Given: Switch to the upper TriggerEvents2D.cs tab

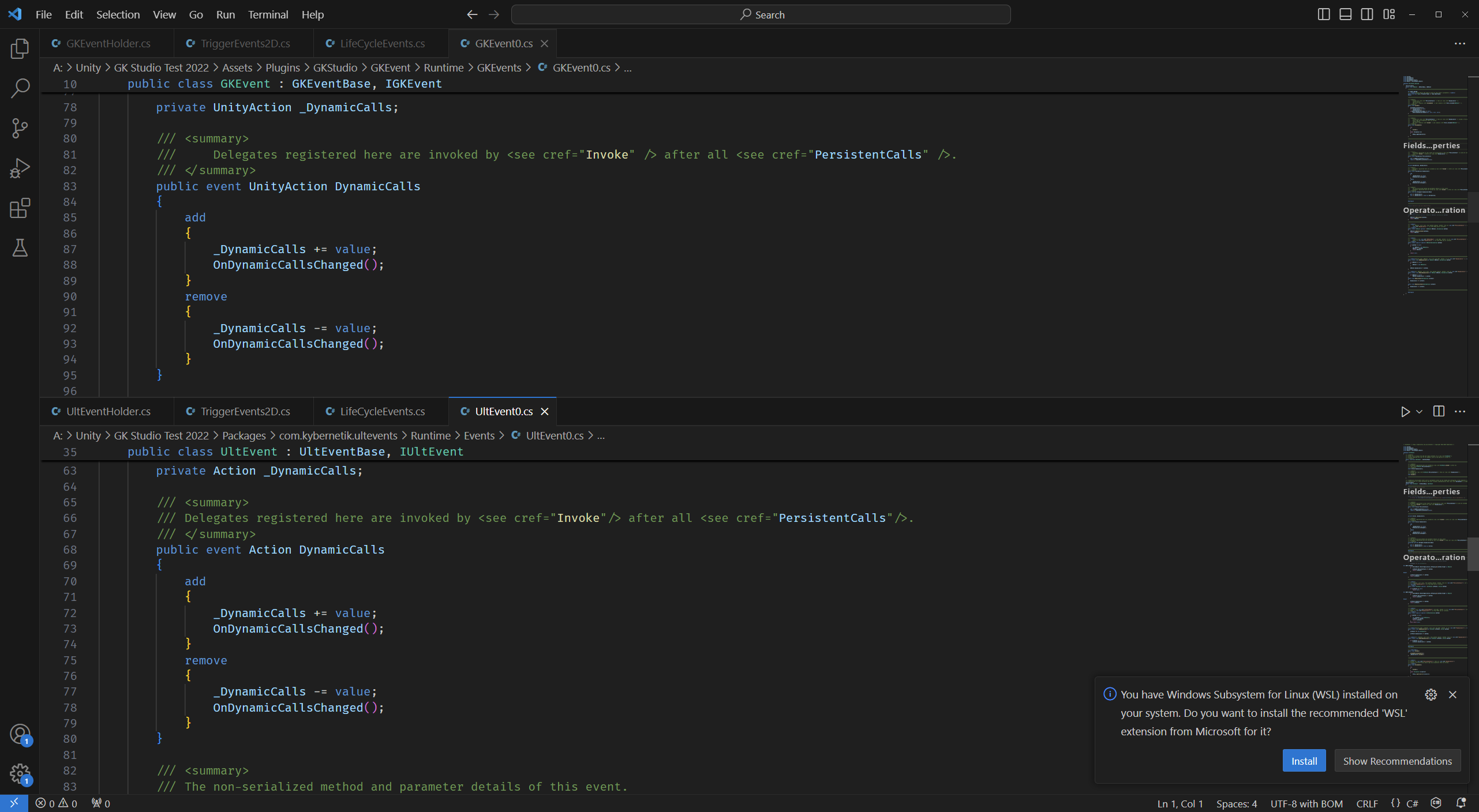Looking at the screenshot, I should 244,43.
